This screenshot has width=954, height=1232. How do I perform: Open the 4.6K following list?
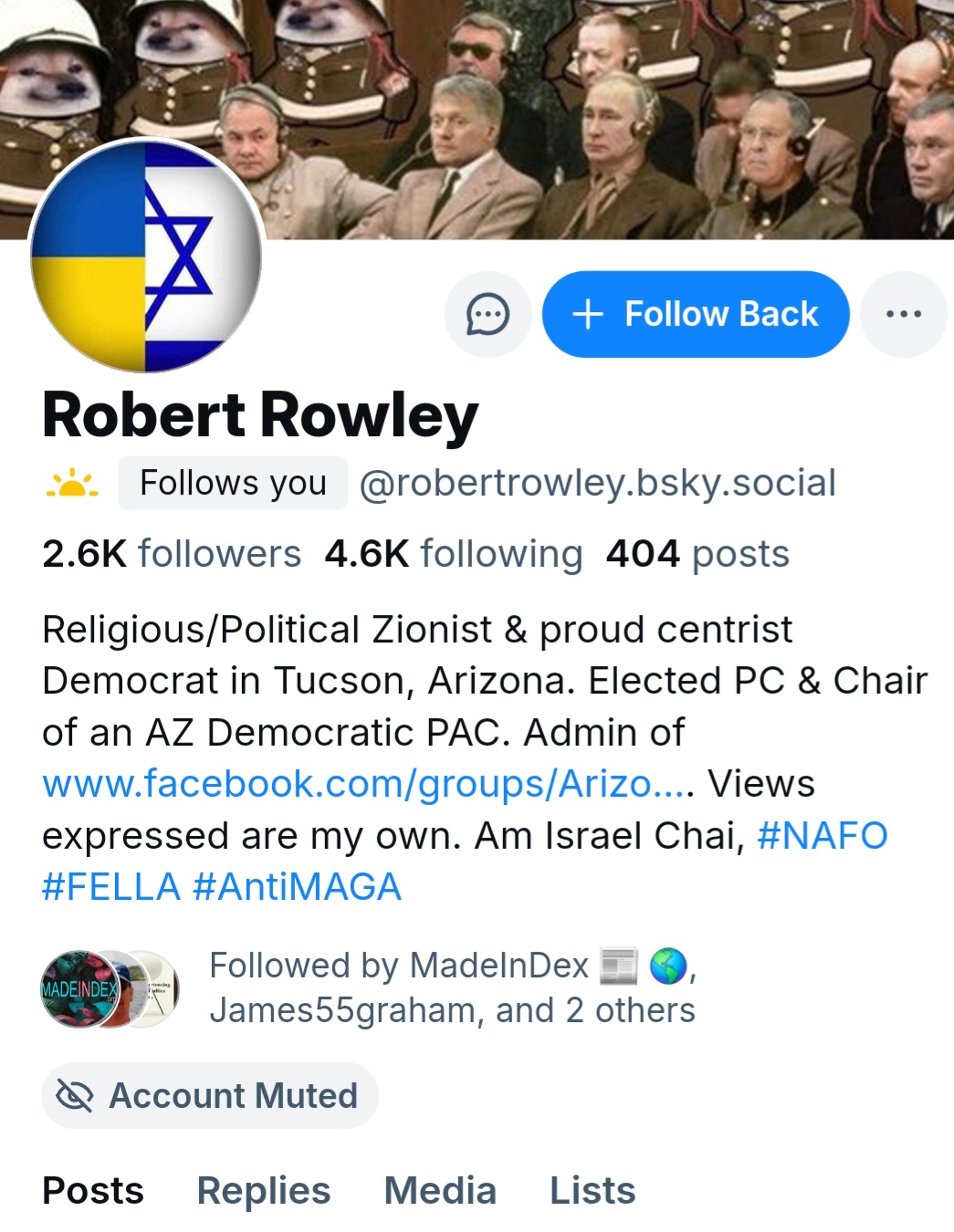tap(453, 554)
